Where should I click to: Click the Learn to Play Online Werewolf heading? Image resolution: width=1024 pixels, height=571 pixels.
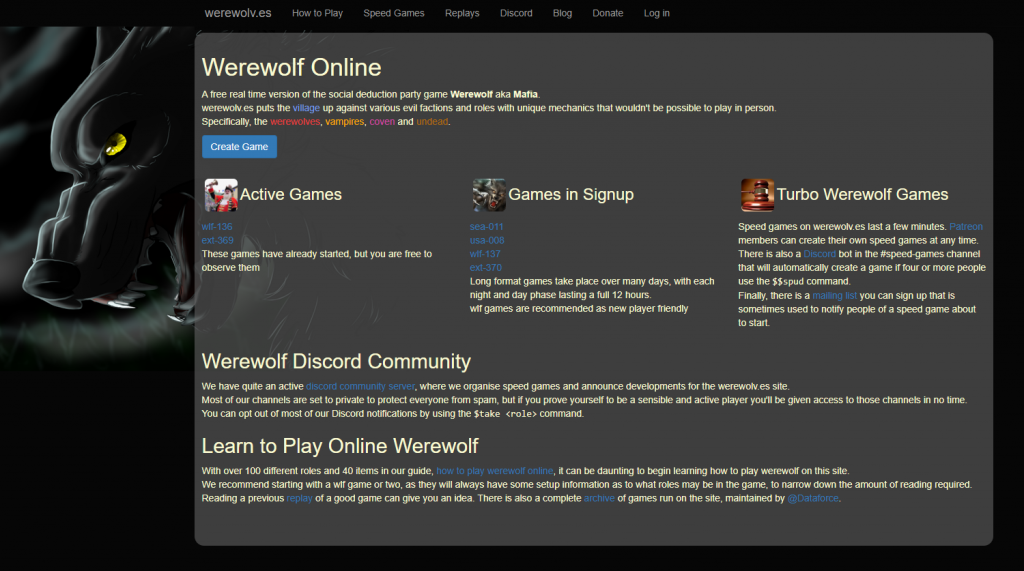point(340,446)
